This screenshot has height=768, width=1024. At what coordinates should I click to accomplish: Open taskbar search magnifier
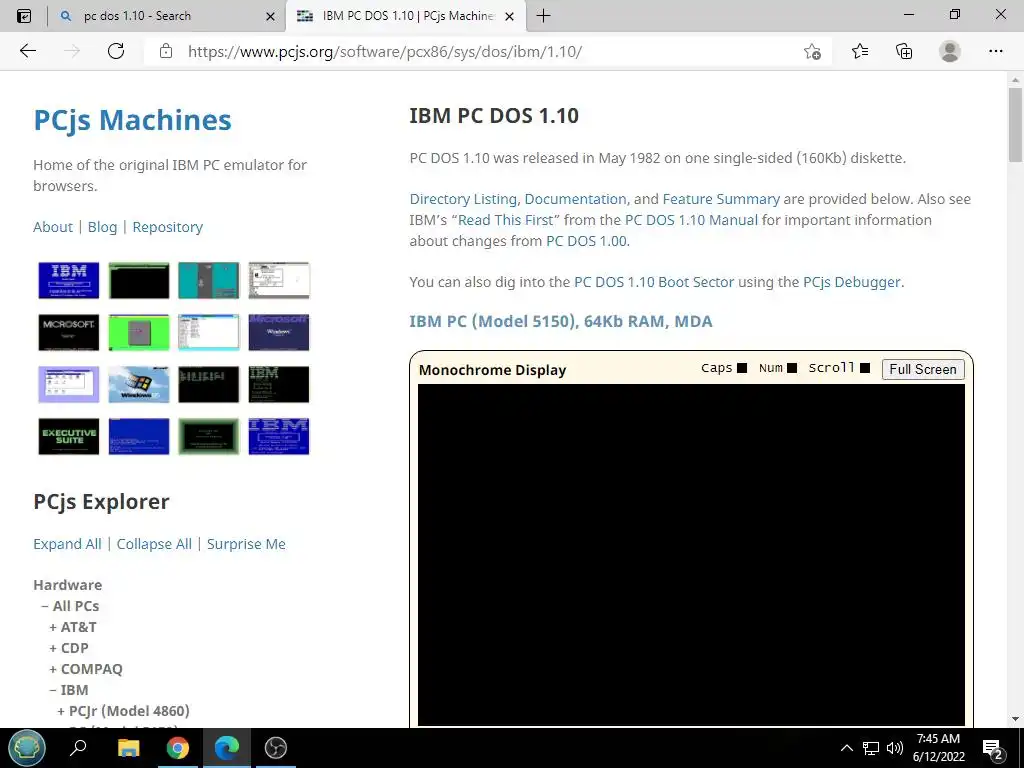78,748
